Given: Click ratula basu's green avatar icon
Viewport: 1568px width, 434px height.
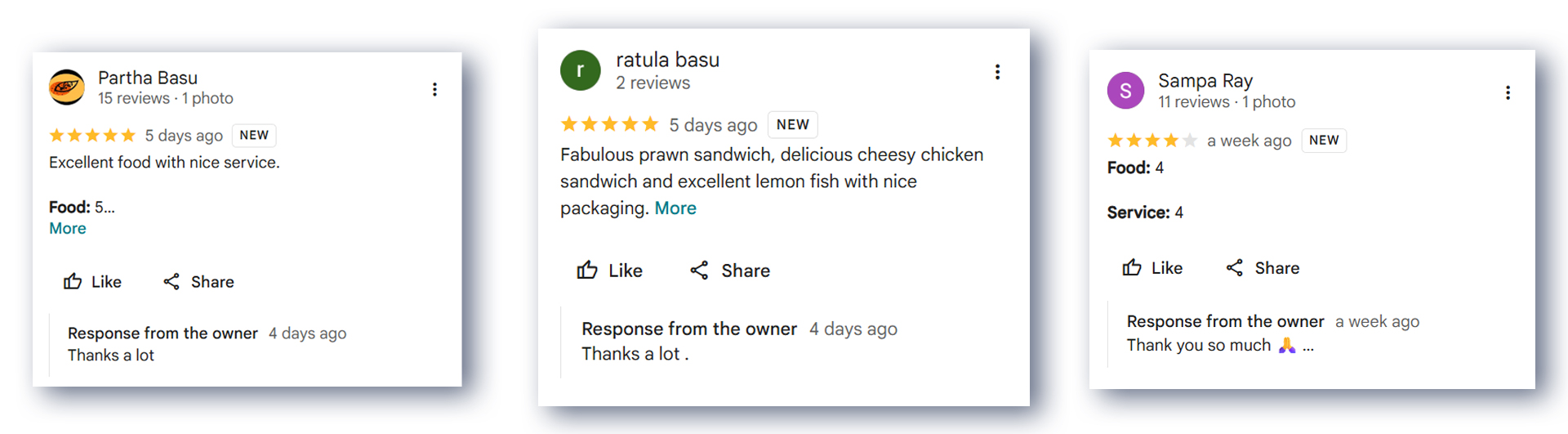Looking at the screenshot, I should click(x=580, y=70).
